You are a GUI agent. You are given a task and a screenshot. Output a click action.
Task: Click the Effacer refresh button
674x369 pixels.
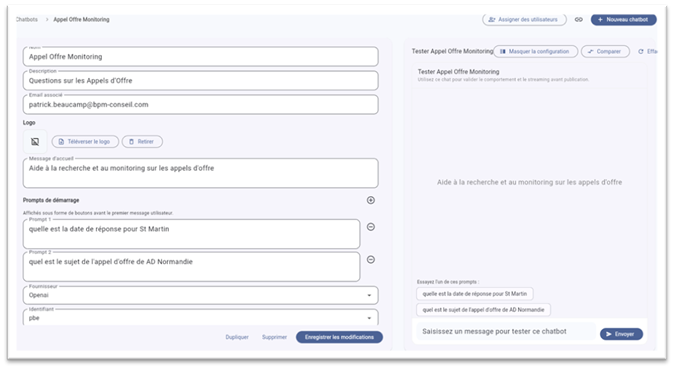coord(647,51)
